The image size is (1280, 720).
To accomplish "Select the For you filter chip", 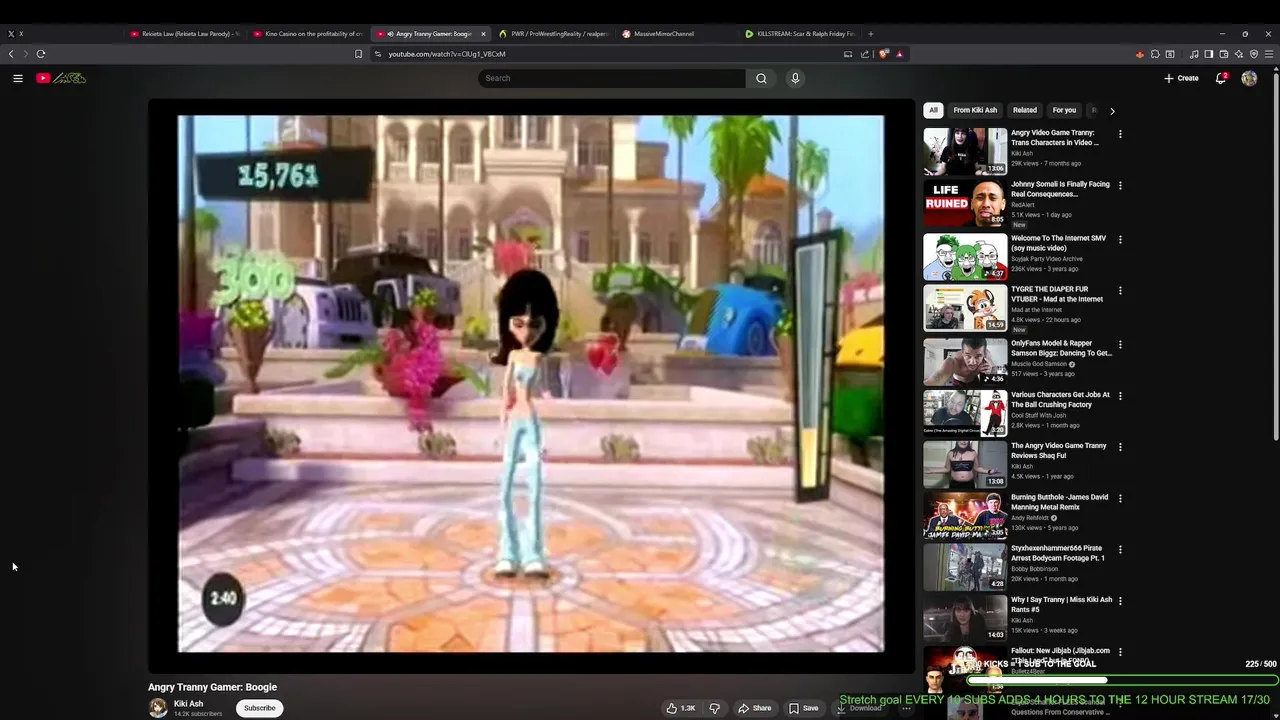I will point(1064,110).
